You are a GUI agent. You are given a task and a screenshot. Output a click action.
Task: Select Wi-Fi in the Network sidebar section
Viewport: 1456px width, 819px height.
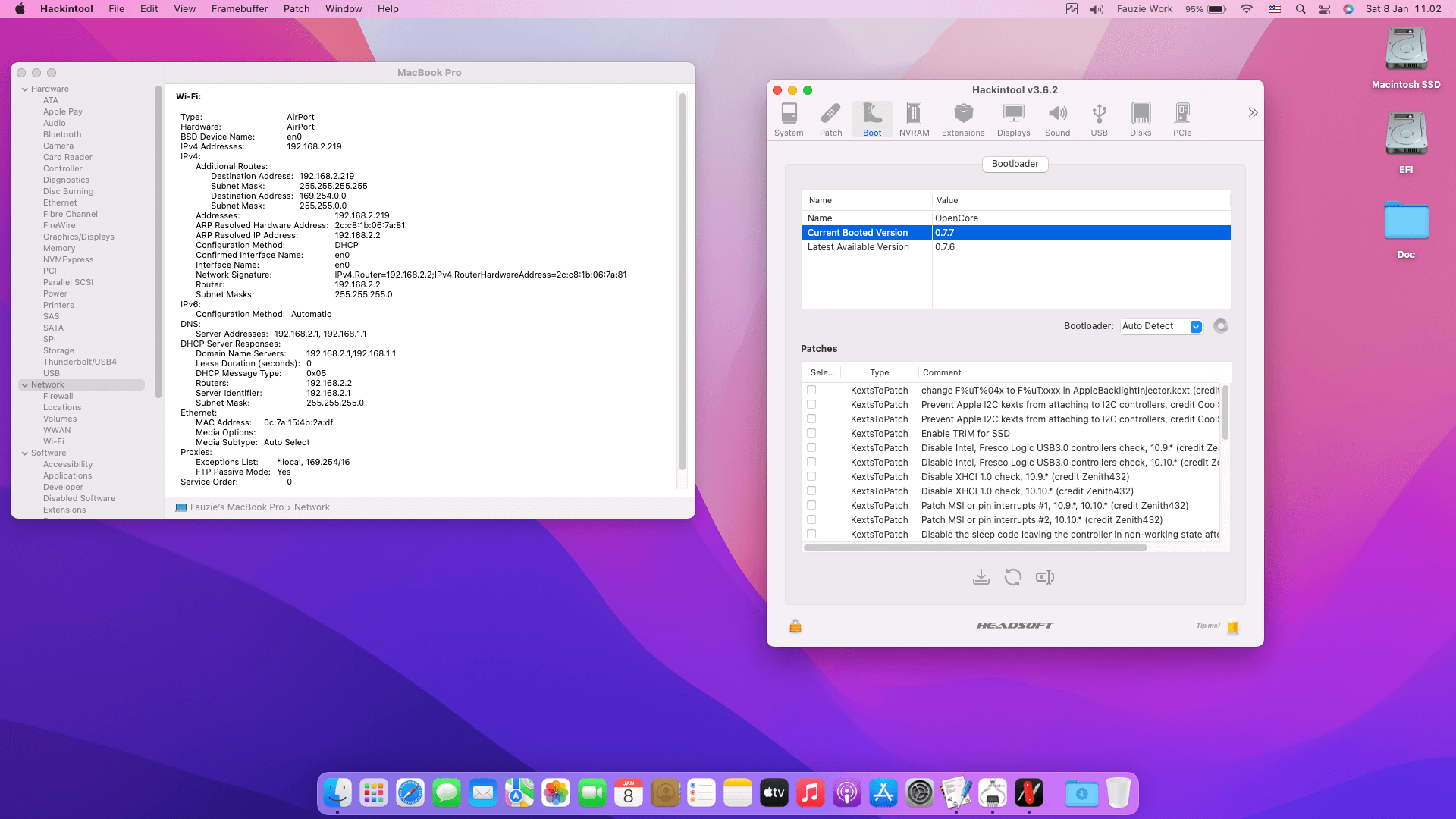pos(54,442)
